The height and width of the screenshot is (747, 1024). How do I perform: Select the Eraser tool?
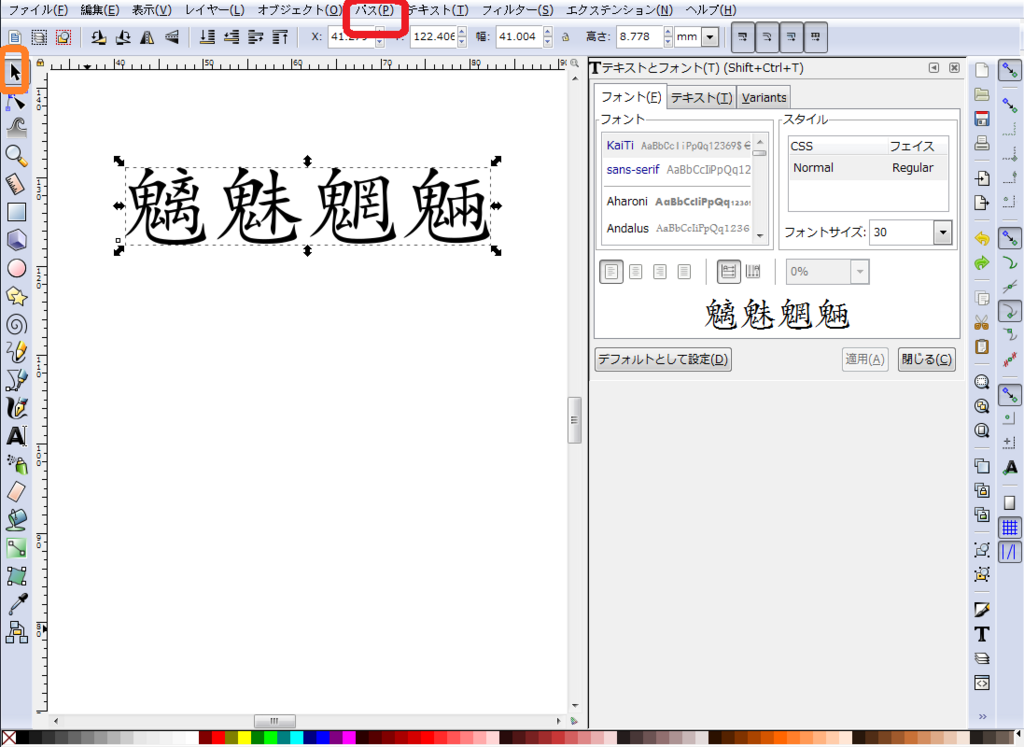[16, 492]
